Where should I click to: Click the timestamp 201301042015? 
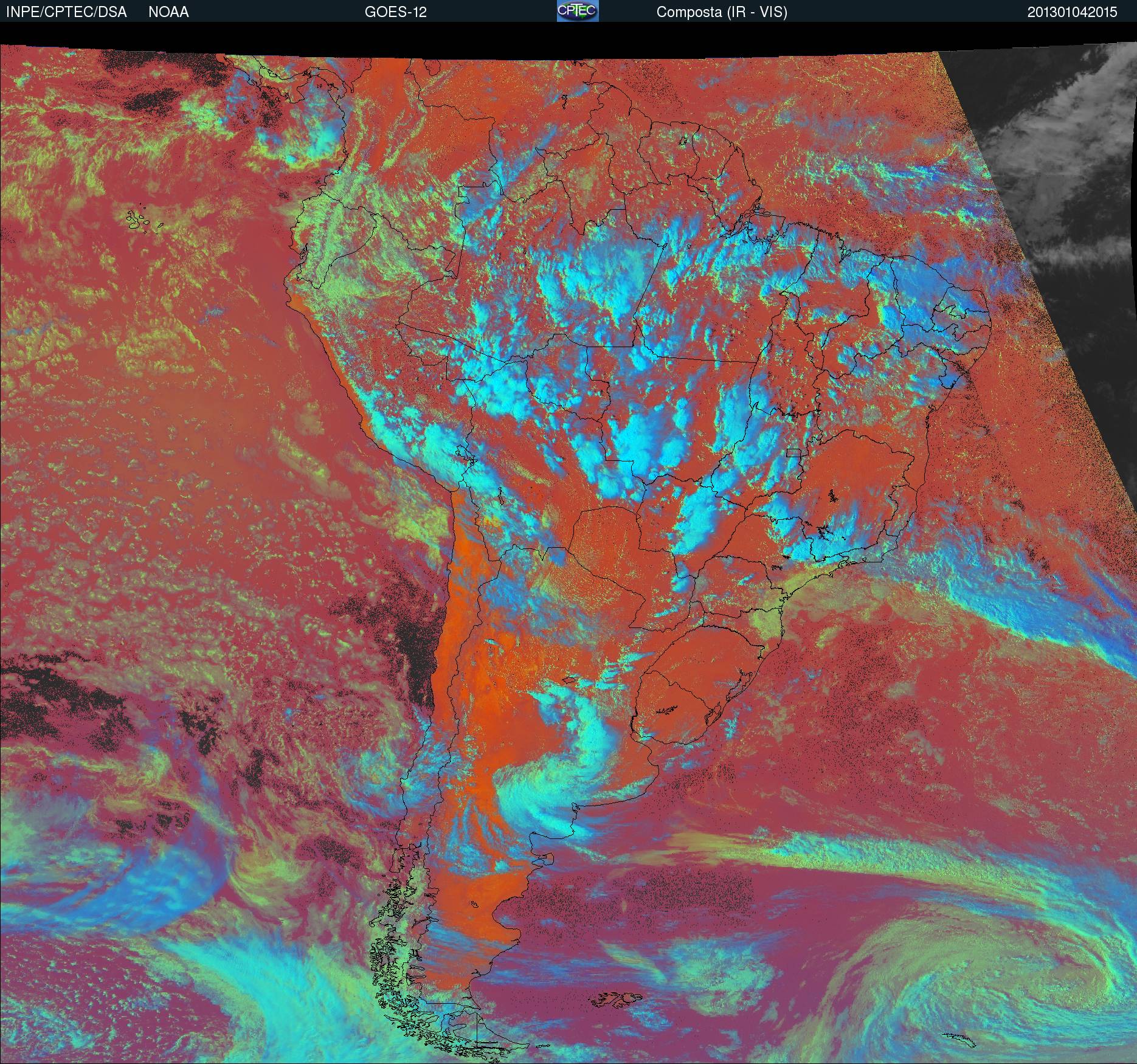coord(1073,12)
